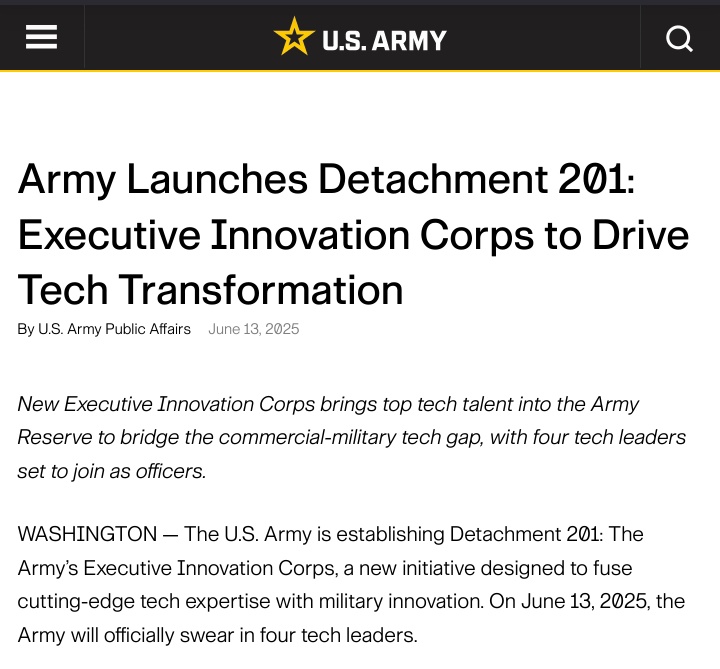Open the hamburger navigation menu

[x=41, y=38]
